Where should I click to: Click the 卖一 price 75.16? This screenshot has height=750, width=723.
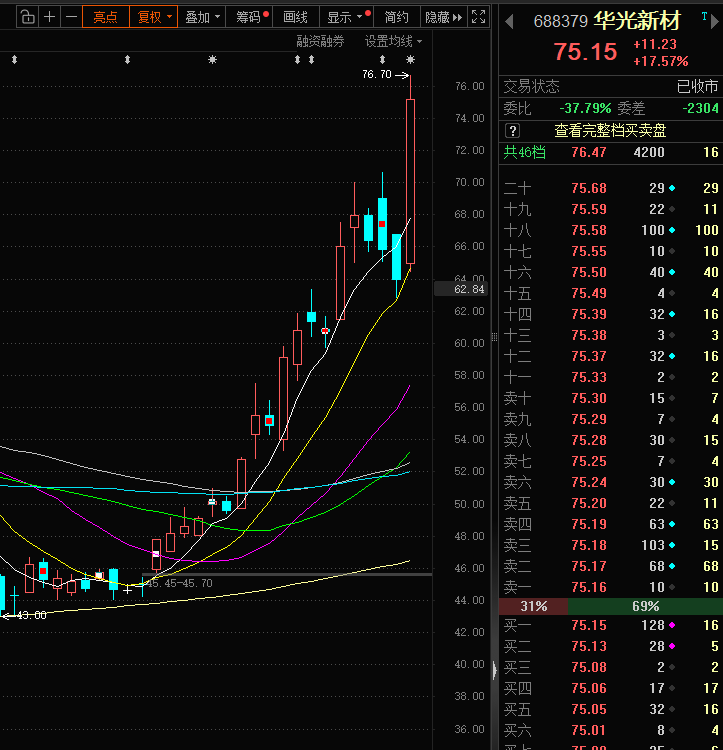coord(589,587)
